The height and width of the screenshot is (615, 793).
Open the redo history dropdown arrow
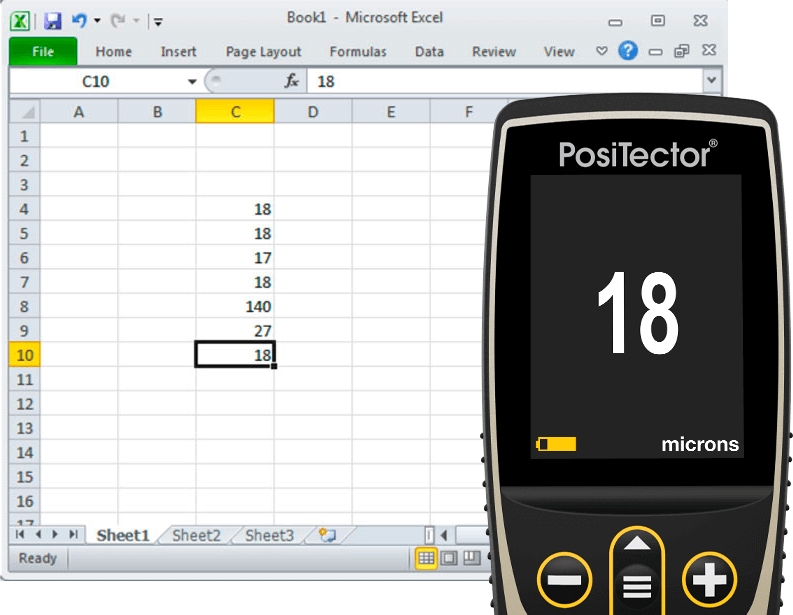tap(136, 21)
